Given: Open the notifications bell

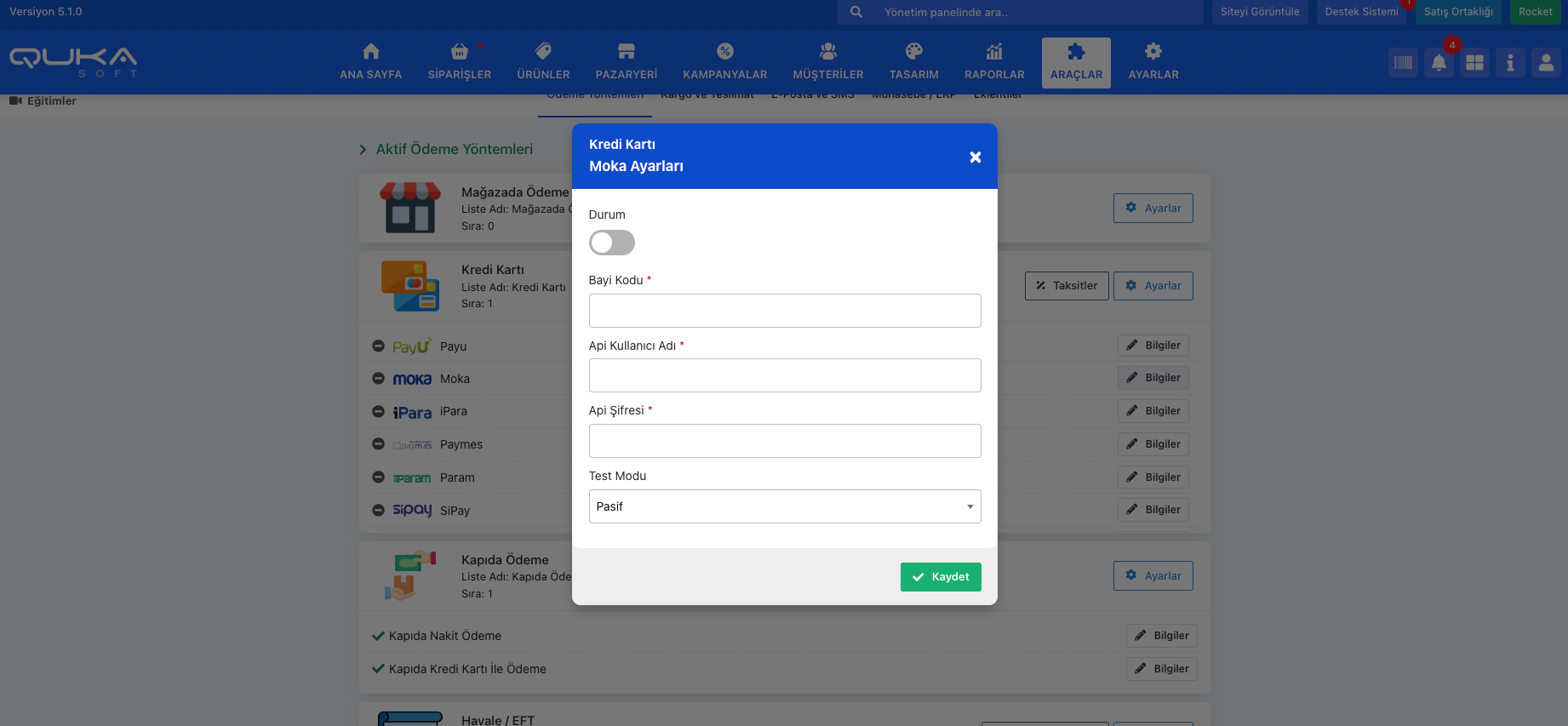Looking at the screenshot, I should tap(1439, 63).
